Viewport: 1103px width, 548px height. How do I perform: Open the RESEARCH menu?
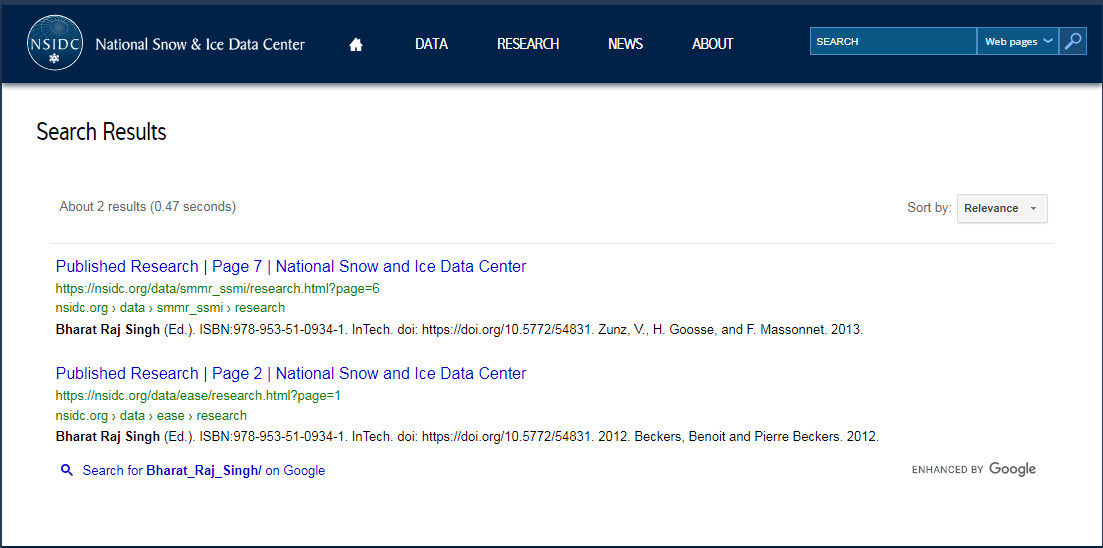[528, 44]
